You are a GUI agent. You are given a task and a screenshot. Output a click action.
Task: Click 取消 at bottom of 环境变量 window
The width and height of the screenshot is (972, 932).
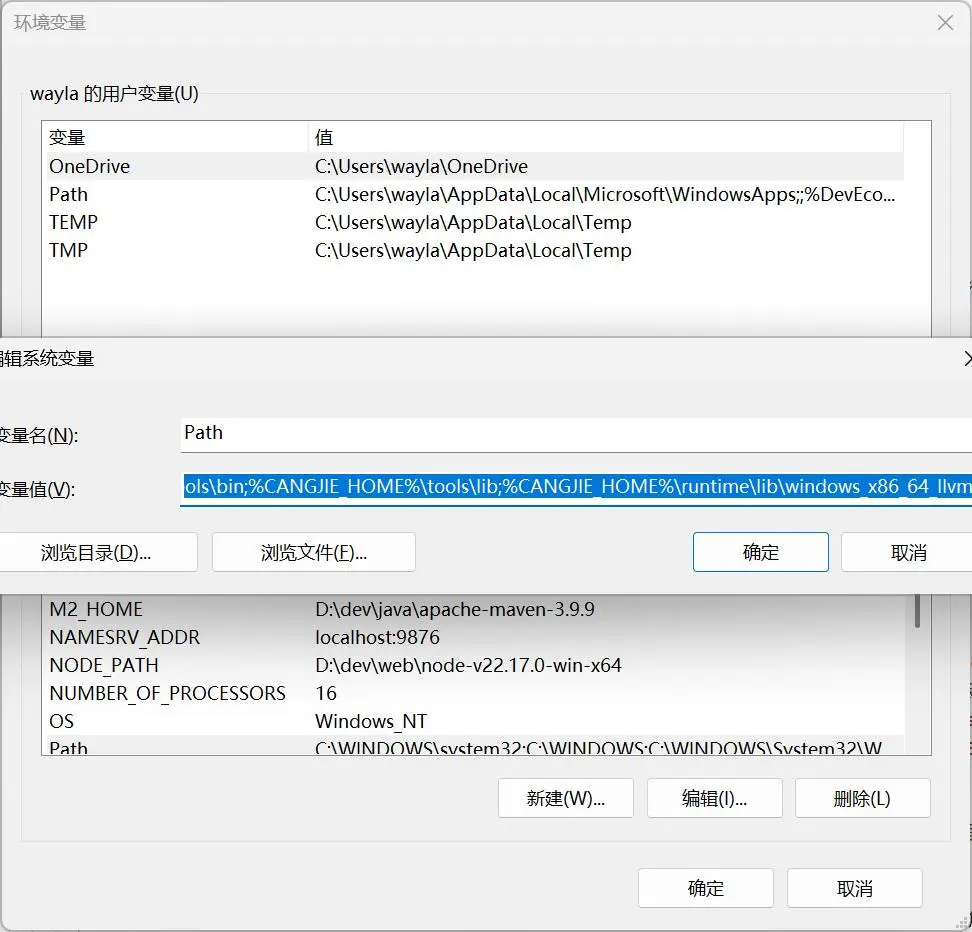tap(854, 888)
